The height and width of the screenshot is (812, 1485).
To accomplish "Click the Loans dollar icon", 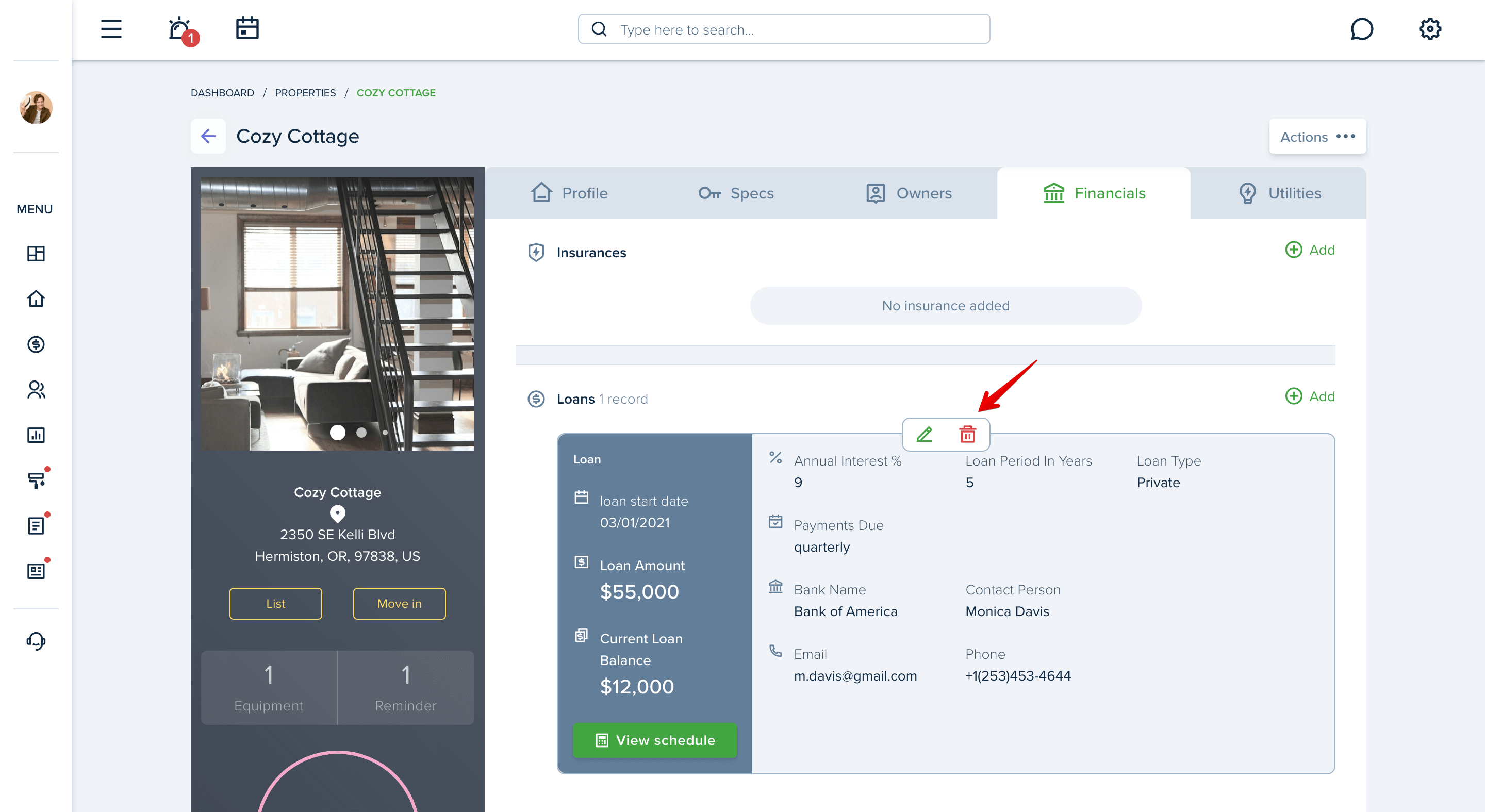I will [536, 399].
